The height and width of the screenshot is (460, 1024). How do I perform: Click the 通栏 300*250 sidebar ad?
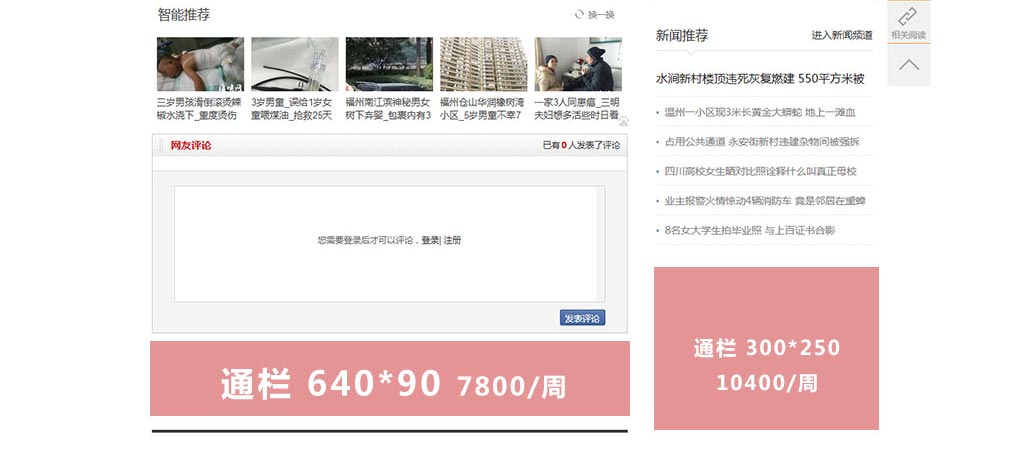click(x=766, y=348)
